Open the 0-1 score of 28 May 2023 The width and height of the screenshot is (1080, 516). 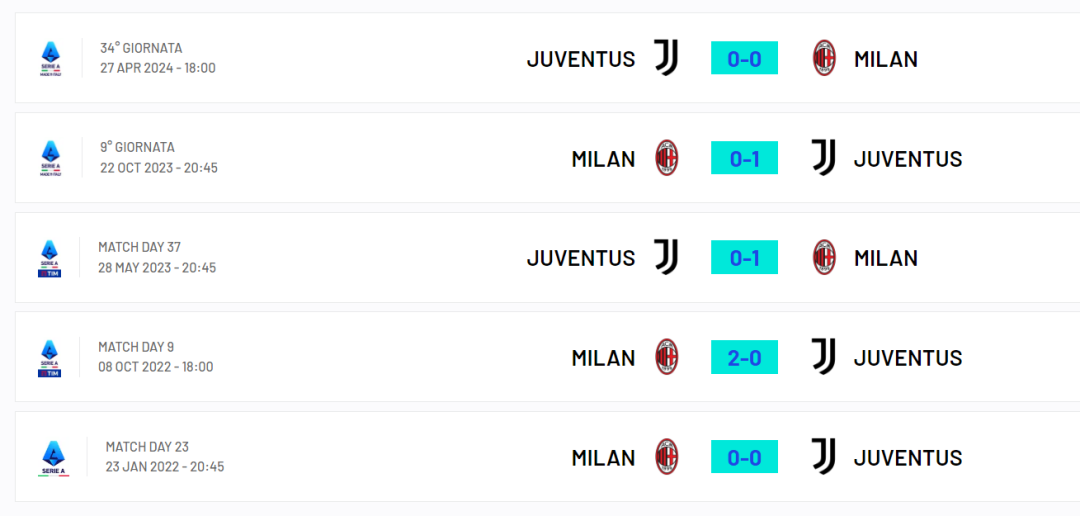point(745,258)
